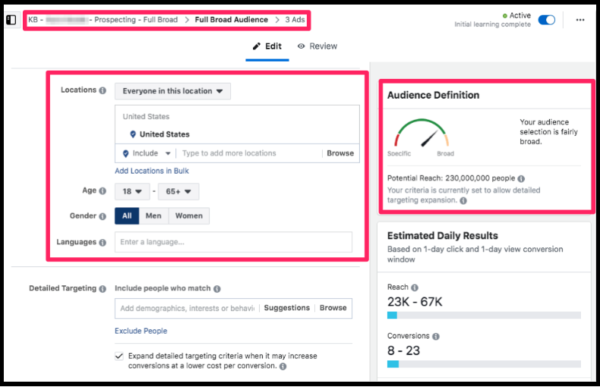Click Initial learning complete status text

[x=492, y=24]
